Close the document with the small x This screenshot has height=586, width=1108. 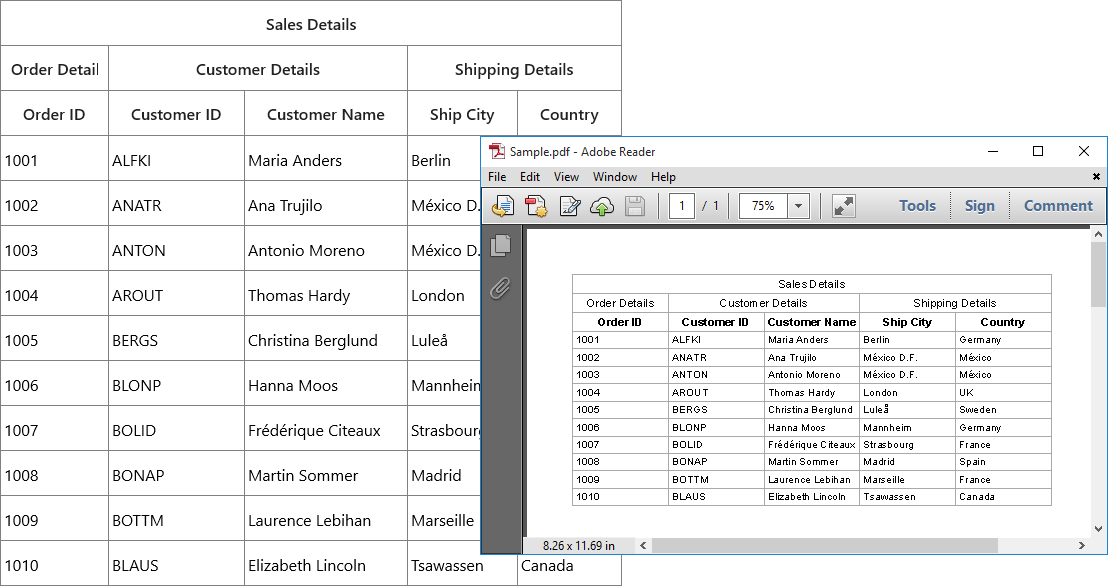pyautogui.click(x=1096, y=177)
